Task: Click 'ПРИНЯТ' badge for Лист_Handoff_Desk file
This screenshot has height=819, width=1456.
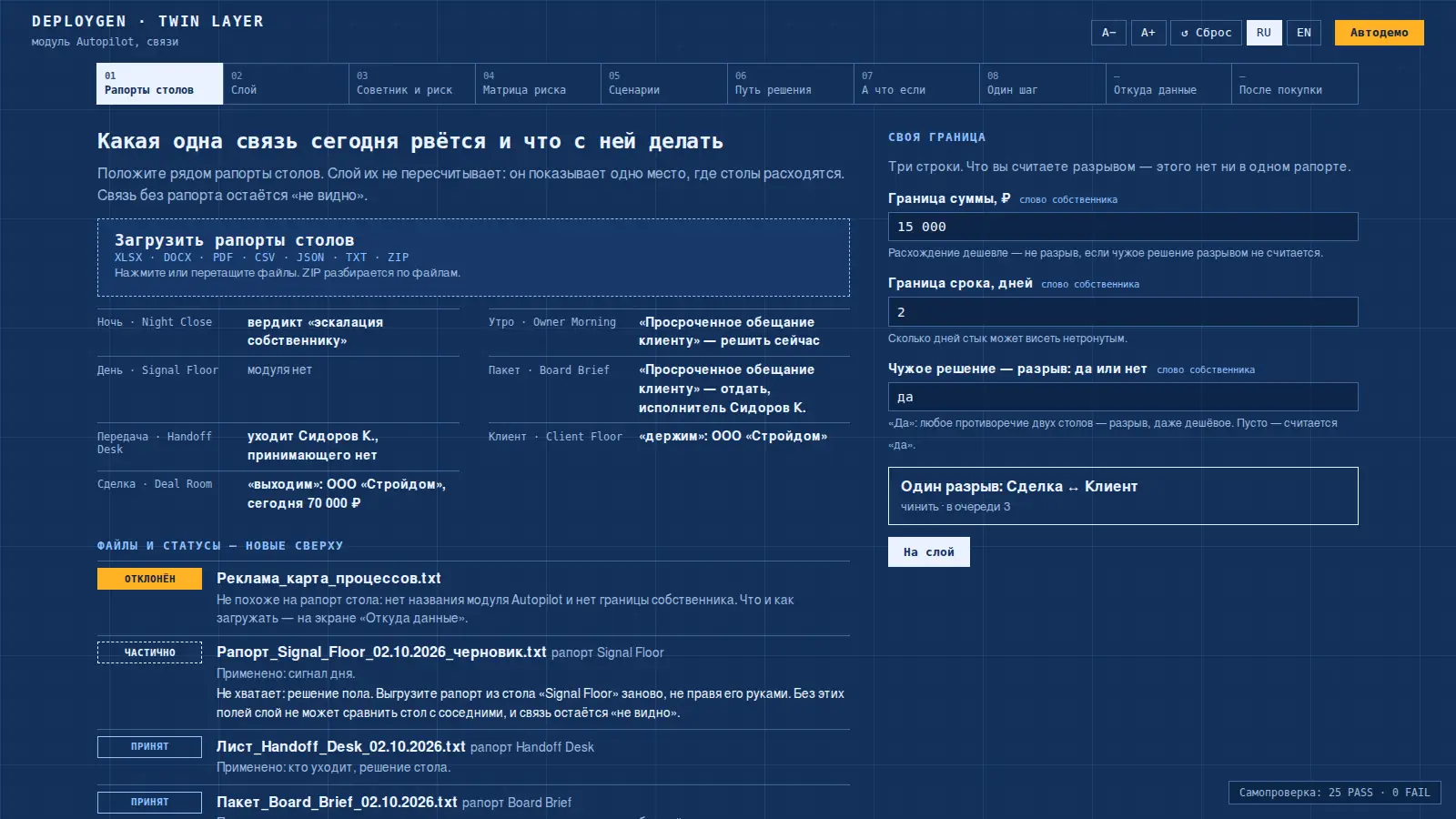Action: tap(149, 747)
